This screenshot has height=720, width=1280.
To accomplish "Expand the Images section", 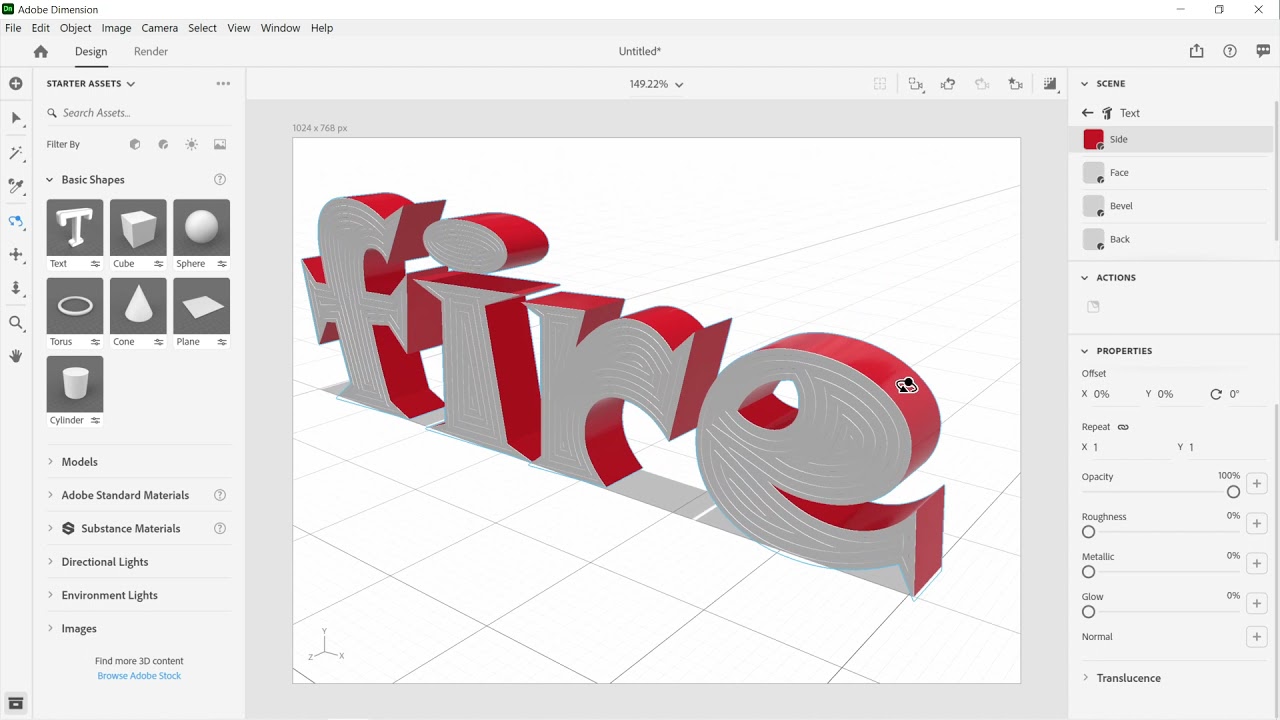I will pyautogui.click(x=50, y=628).
